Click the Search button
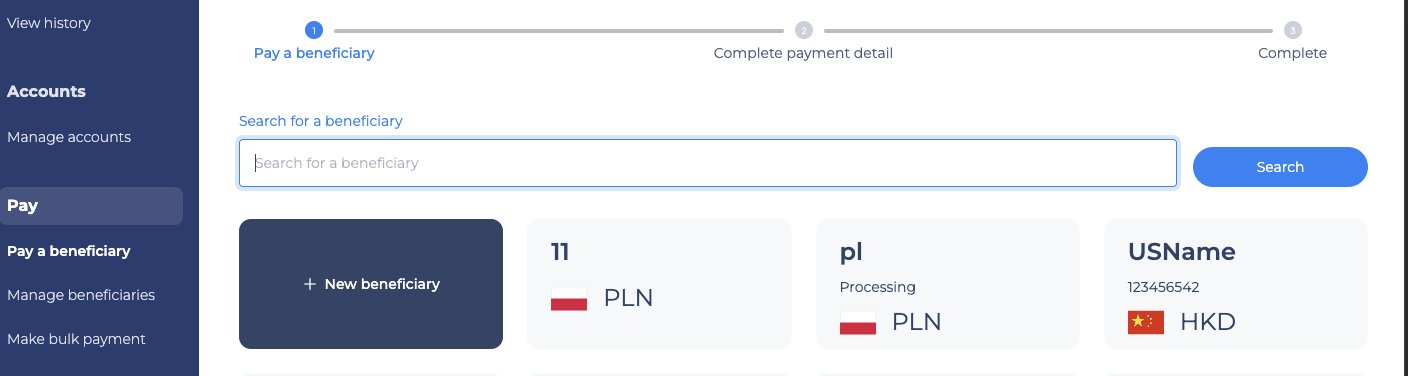The width and height of the screenshot is (1408, 376). click(x=1280, y=167)
